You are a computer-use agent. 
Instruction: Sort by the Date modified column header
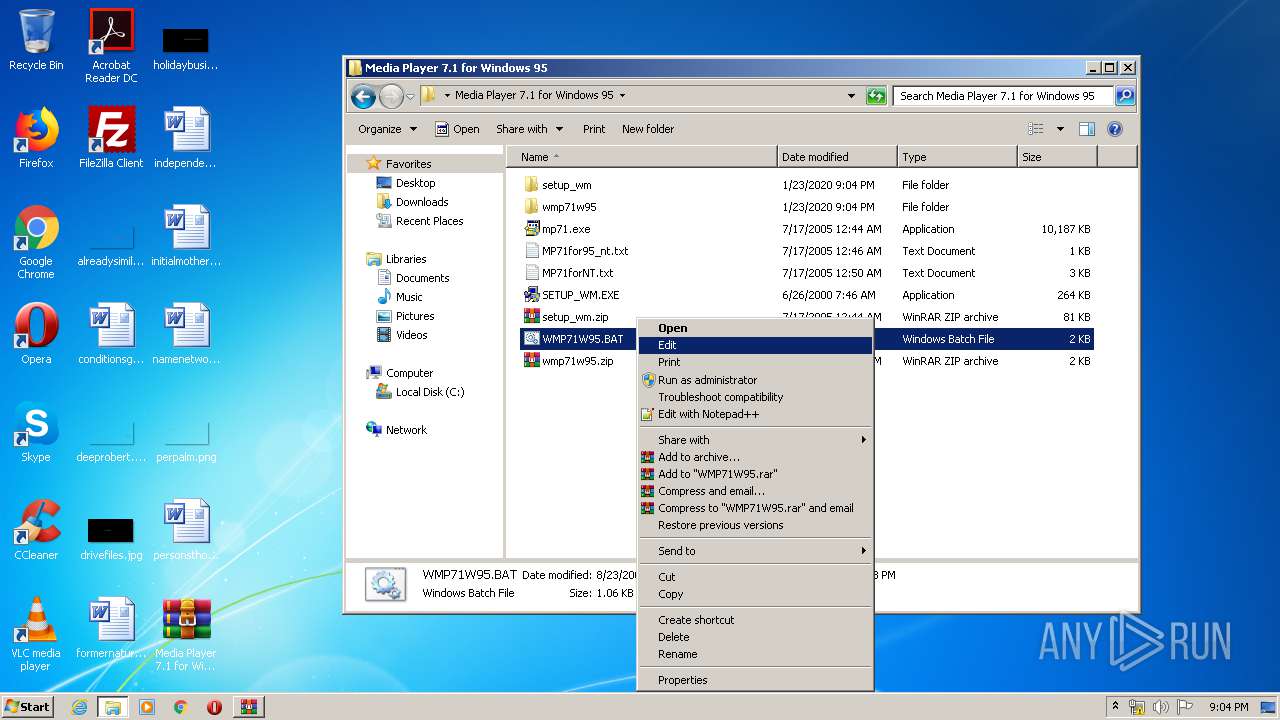click(x=836, y=157)
